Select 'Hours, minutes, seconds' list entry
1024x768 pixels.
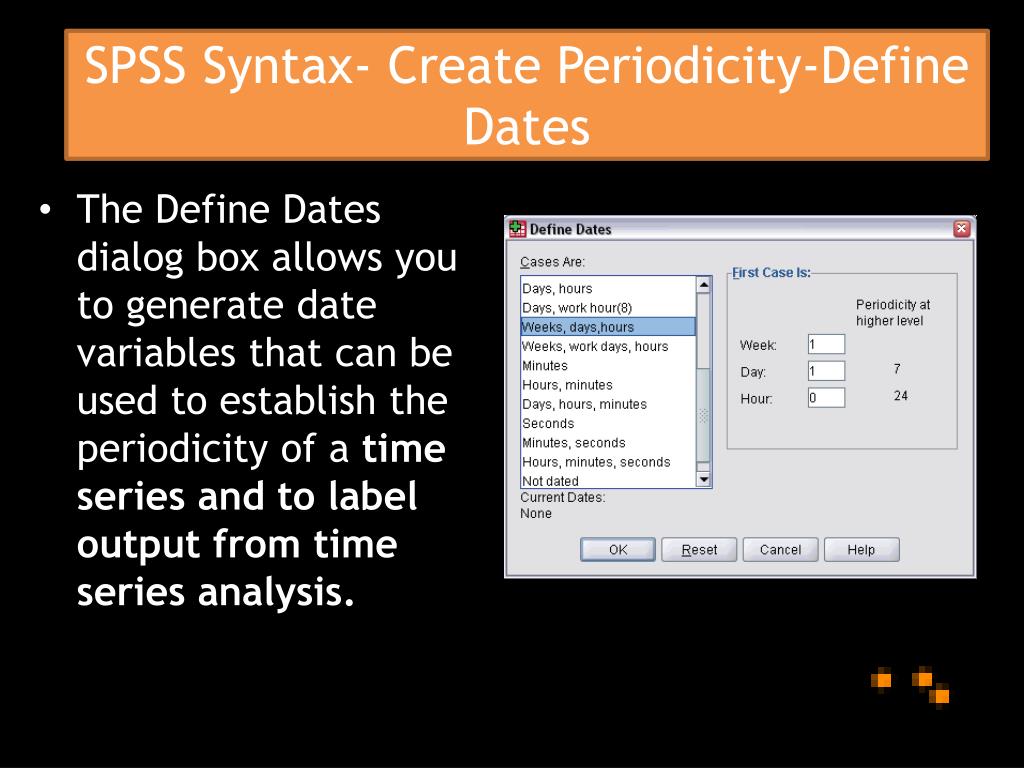tap(608, 462)
